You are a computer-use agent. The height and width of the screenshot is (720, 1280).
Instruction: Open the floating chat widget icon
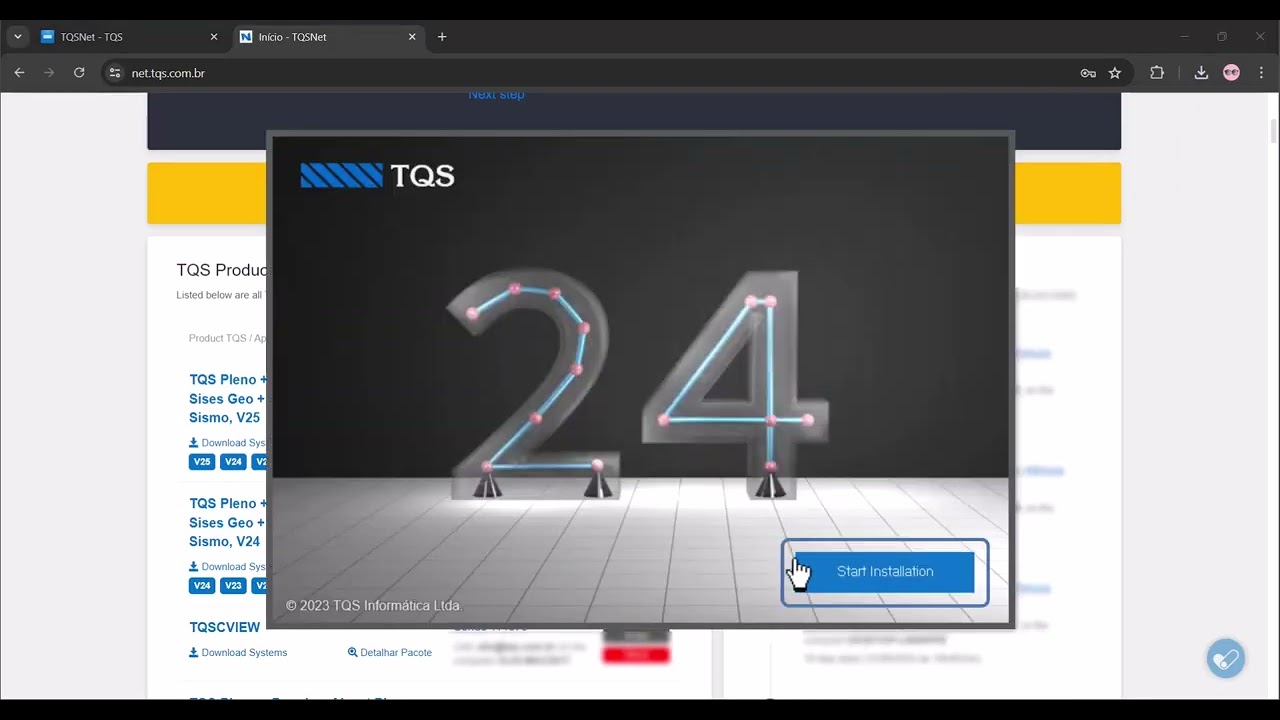(1225, 659)
